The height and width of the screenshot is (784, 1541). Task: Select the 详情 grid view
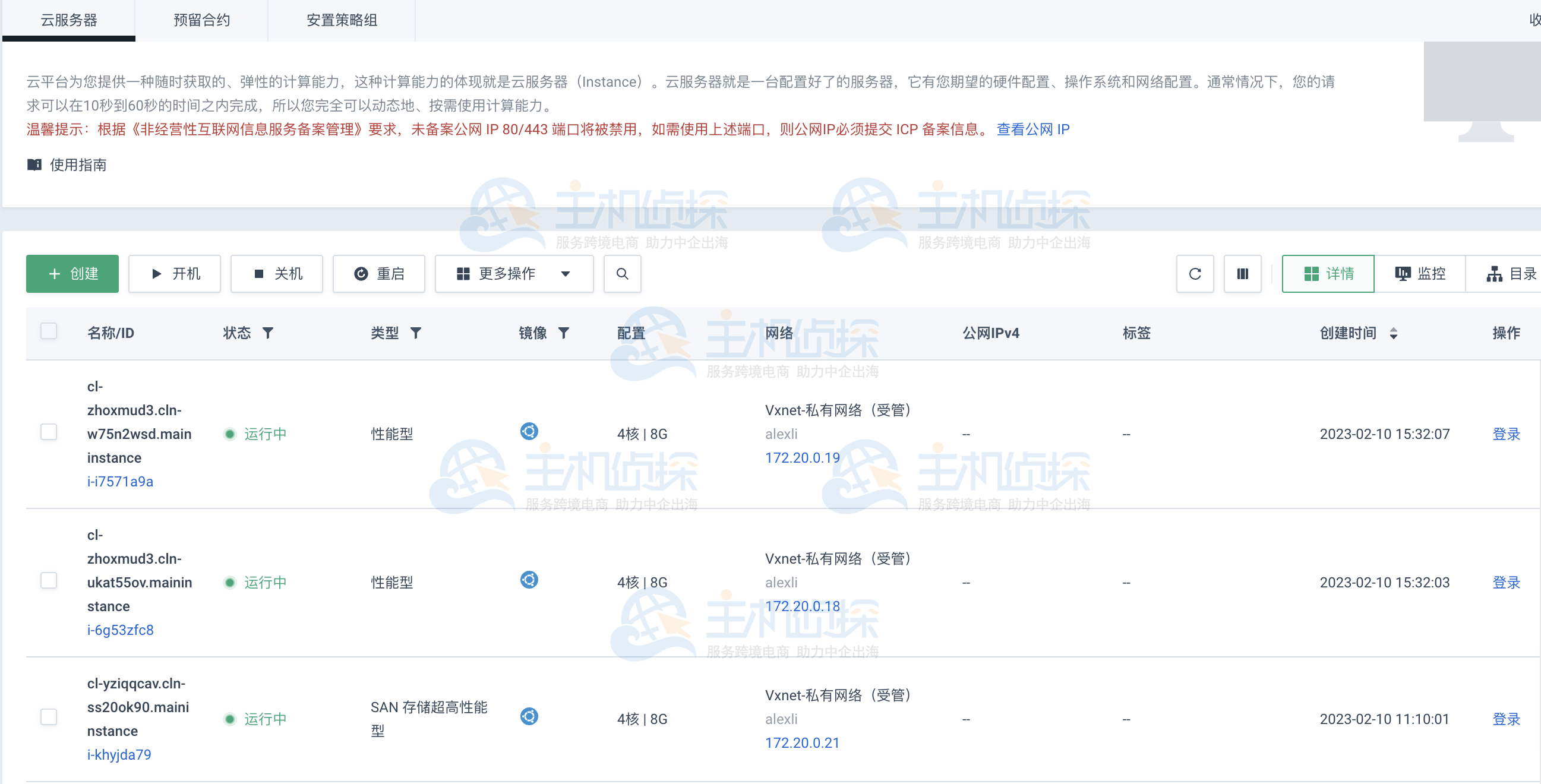point(1328,274)
